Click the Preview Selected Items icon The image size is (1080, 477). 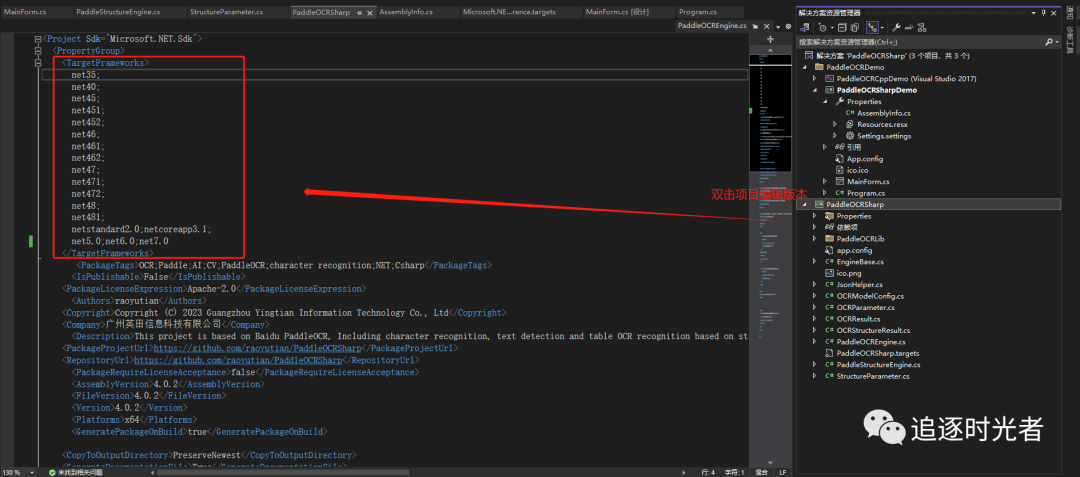click(908, 28)
